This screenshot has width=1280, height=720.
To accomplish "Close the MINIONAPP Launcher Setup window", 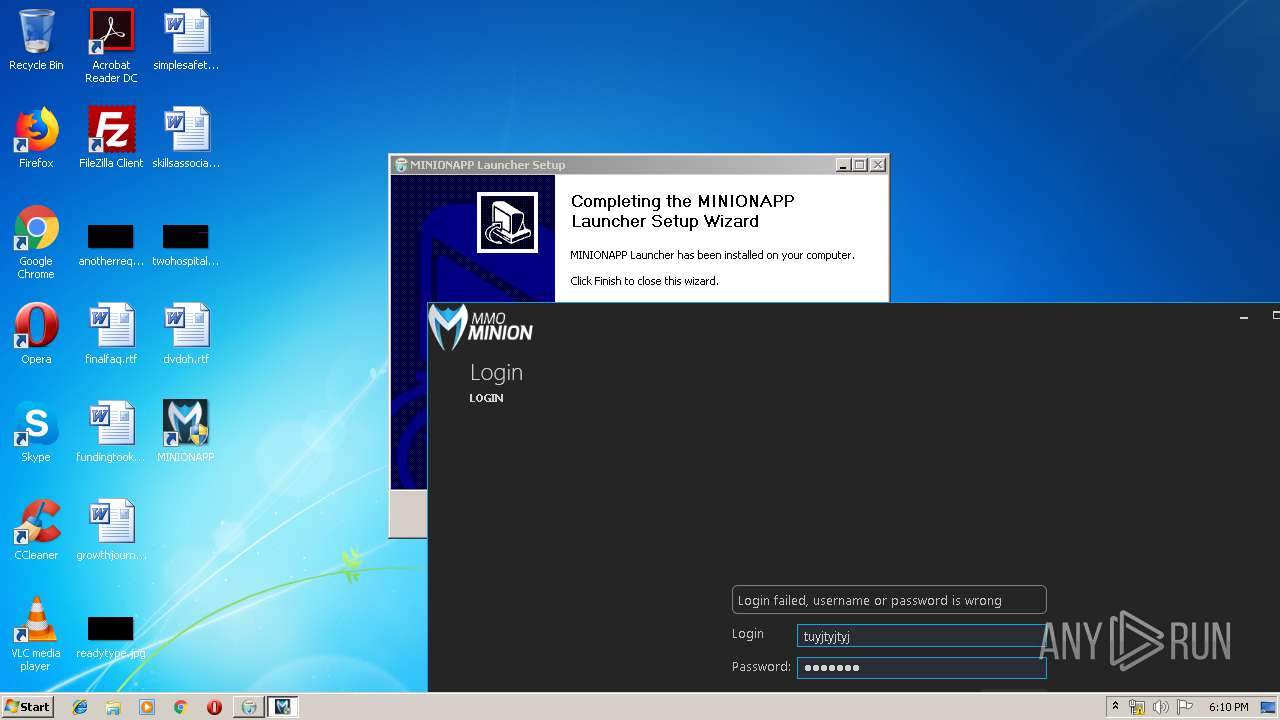I will point(878,165).
